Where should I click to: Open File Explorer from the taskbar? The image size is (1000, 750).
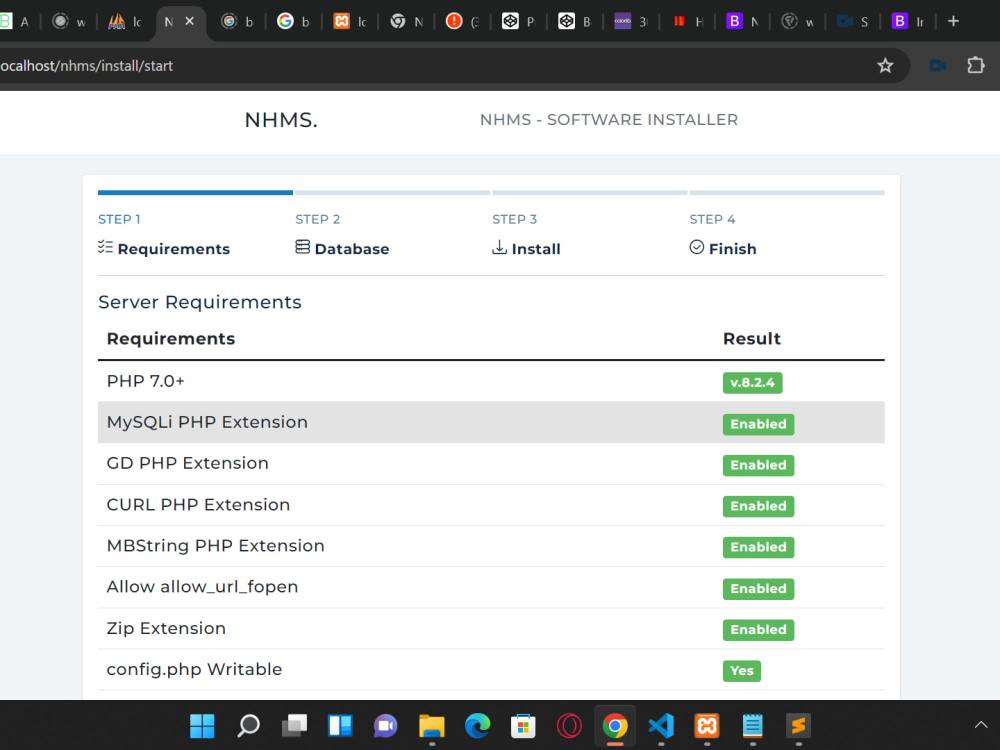coord(432,726)
